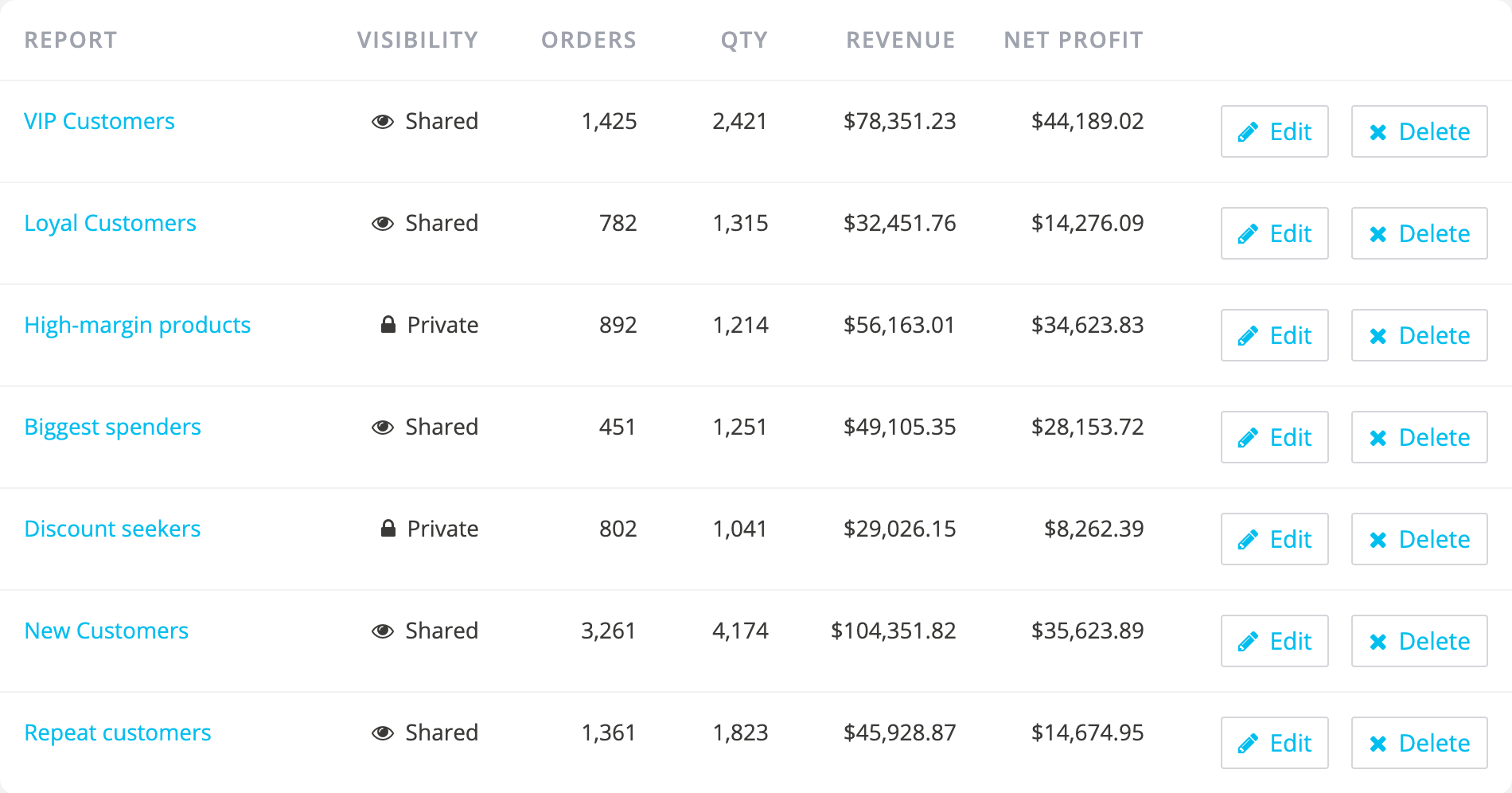Select the orders value 1,425
Screen dimensions: 1512x793
tap(609, 121)
